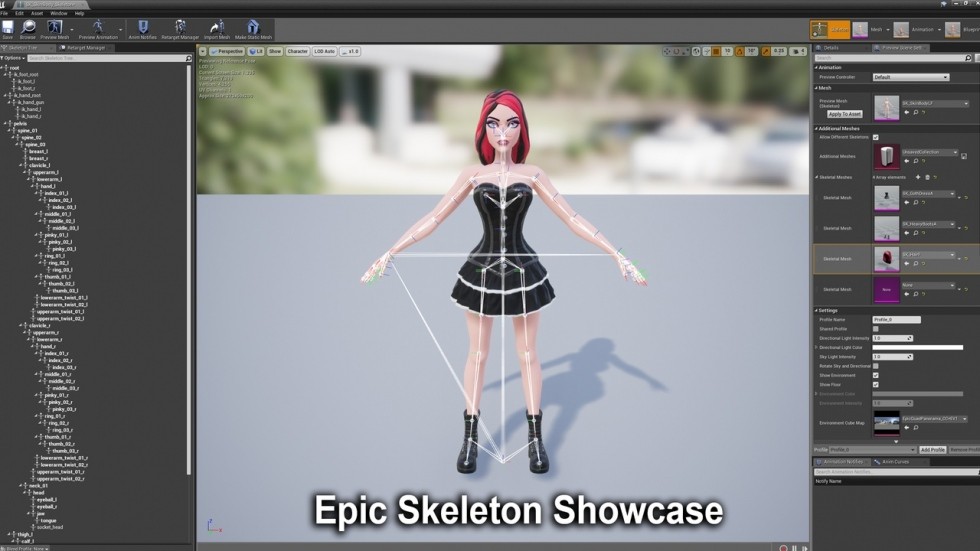Screen dimensions: 980x551
Task: Open SK_HeavyBoots skeletal mesh dropdown
Action: (x=928, y=224)
